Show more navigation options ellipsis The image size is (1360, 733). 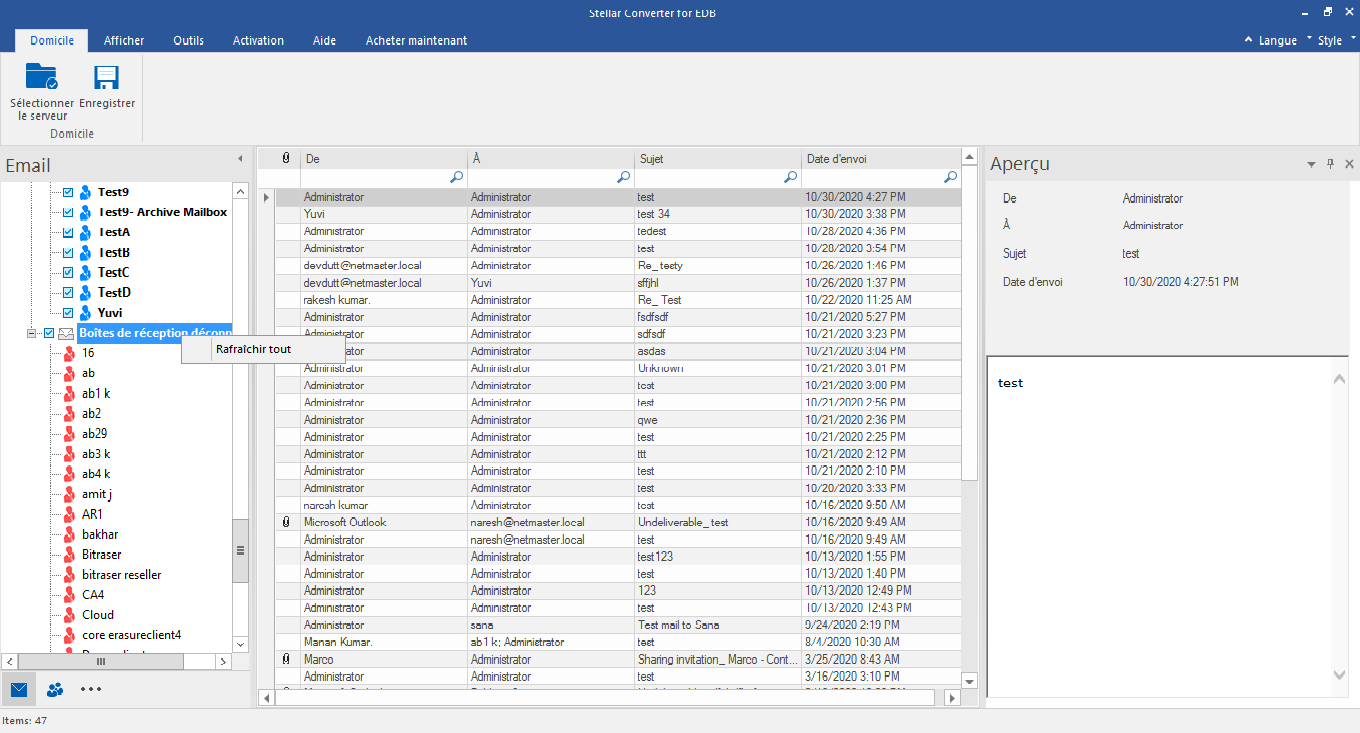click(x=91, y=689)
